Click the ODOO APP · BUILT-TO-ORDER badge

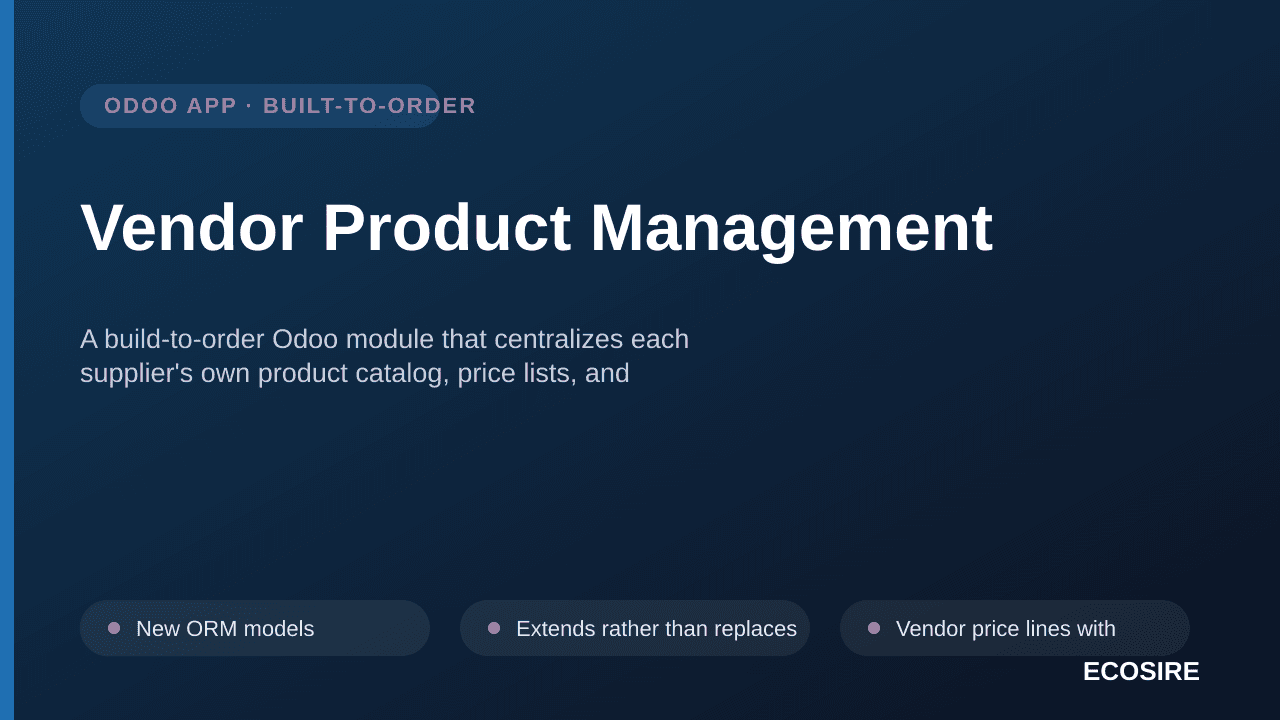[260, 106]
